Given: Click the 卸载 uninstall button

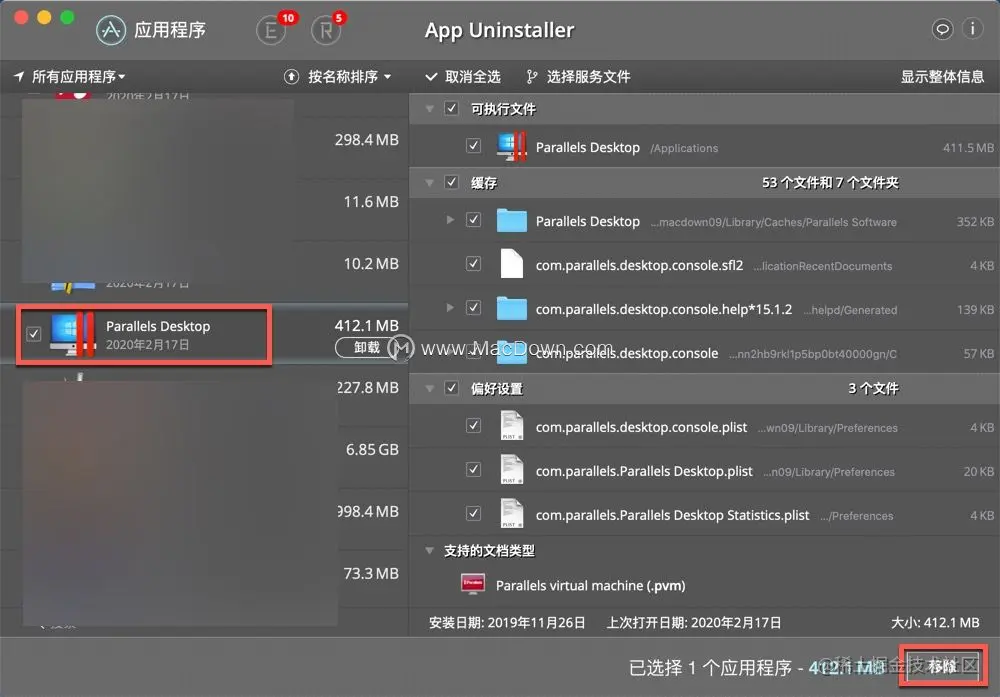Looking at the screenshot, I should tap(367, 348).
